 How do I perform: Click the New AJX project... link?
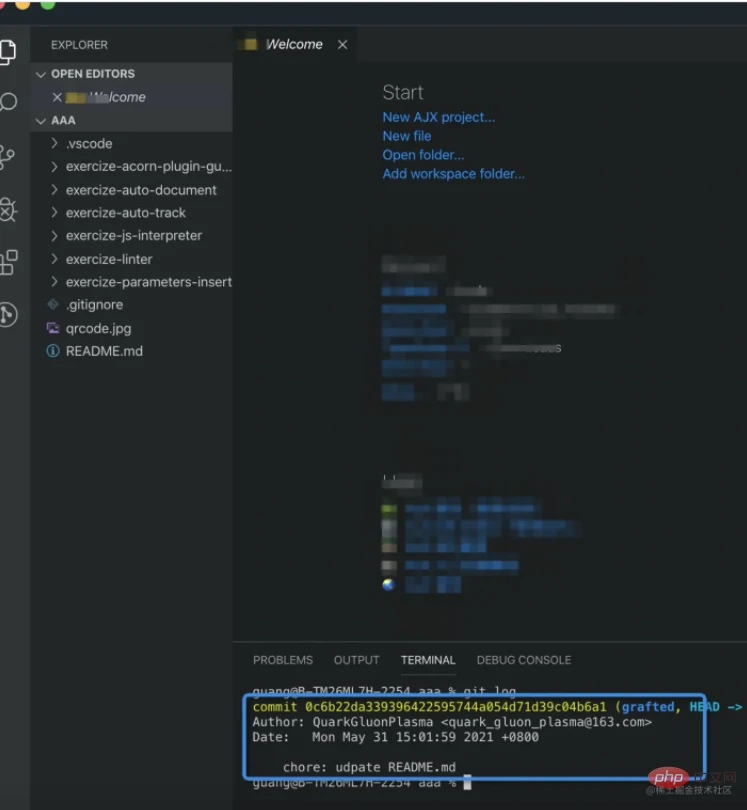(439, 117)
